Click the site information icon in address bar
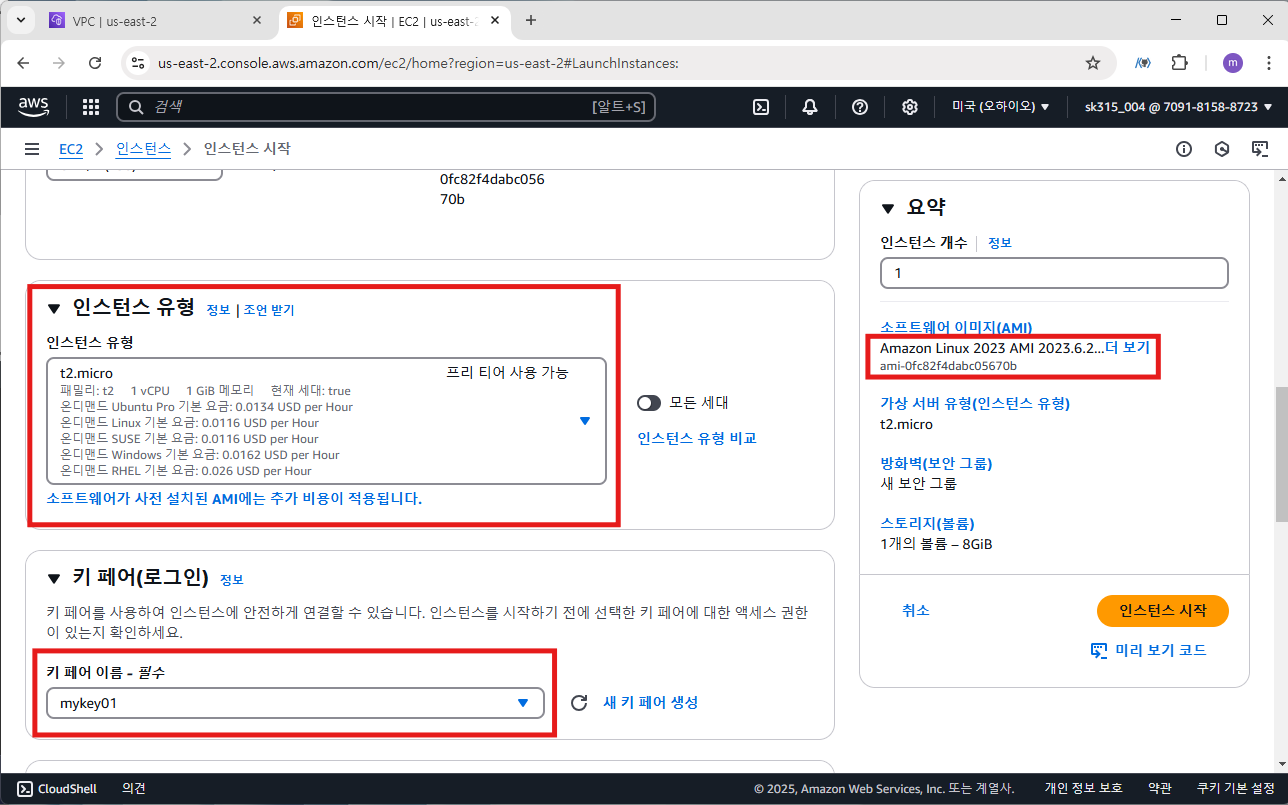 (139, 63)
